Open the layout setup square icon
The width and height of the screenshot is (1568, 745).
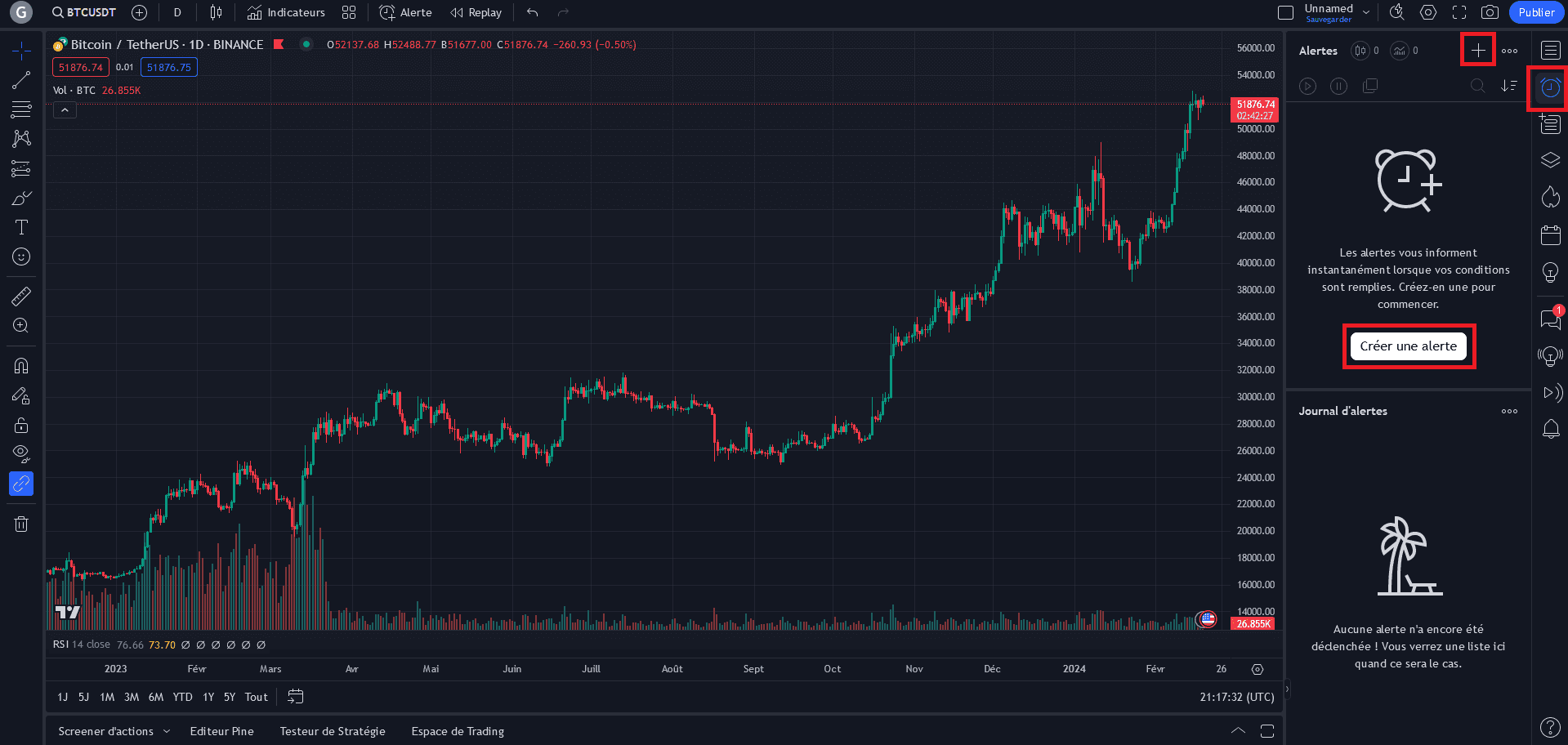pyautogui.click(x=1285, y=12)
